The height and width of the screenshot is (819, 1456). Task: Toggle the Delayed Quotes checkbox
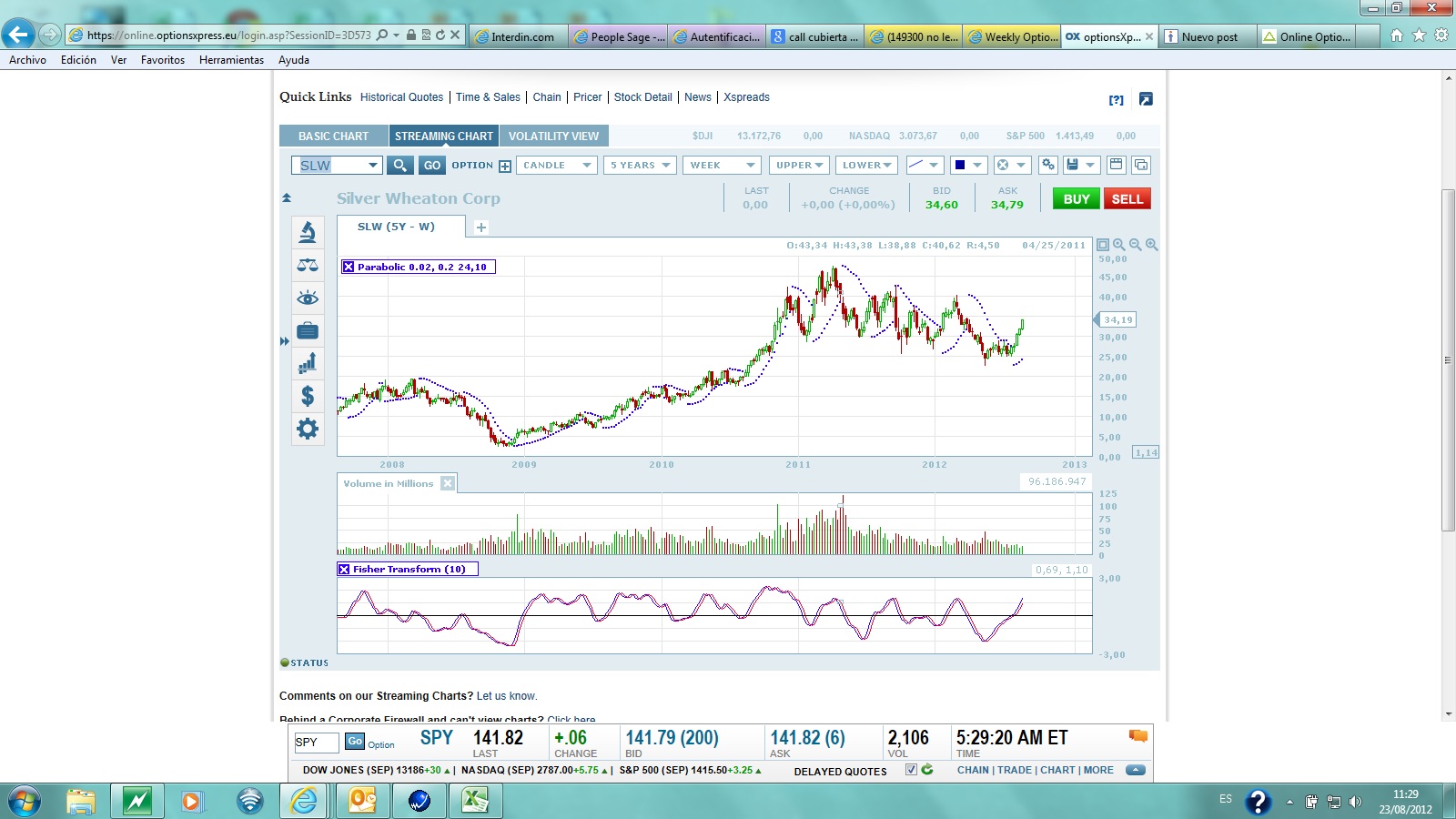pyautogui.click(x=911, y=770)
